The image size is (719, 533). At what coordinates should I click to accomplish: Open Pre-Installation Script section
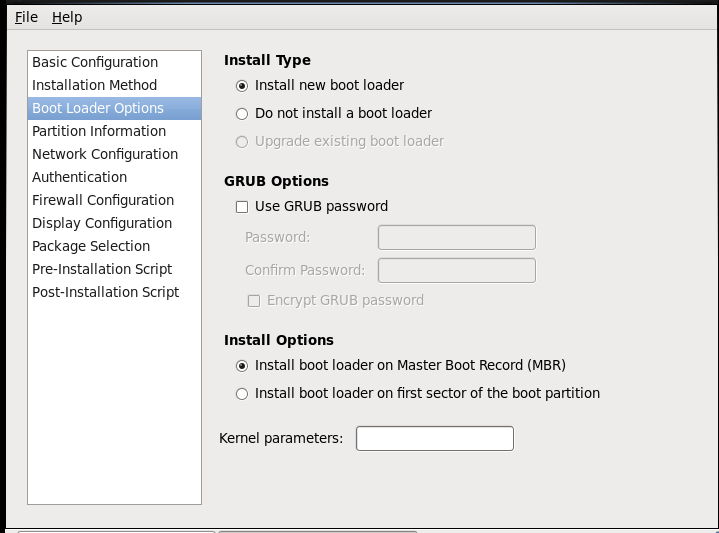click(x=114, y=269)
